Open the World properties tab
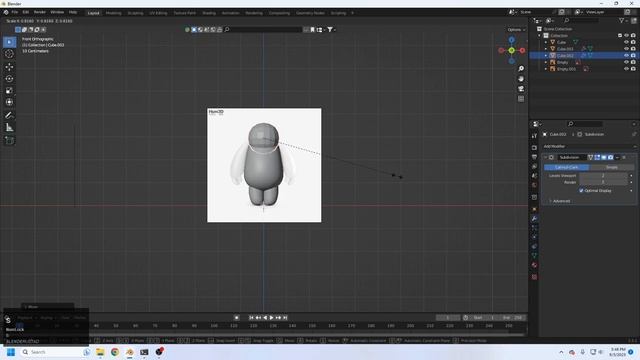640x360 pixels. [x=534, y=185]
